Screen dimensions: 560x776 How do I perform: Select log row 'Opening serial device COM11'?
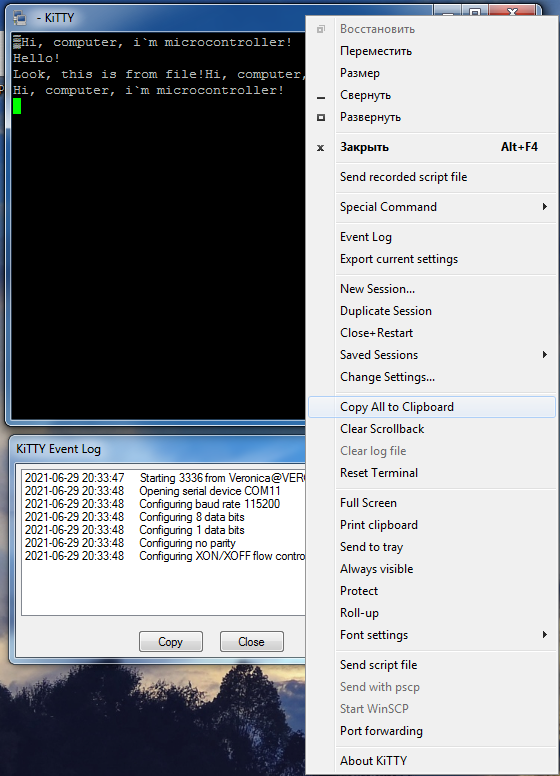tap(165, 491)
